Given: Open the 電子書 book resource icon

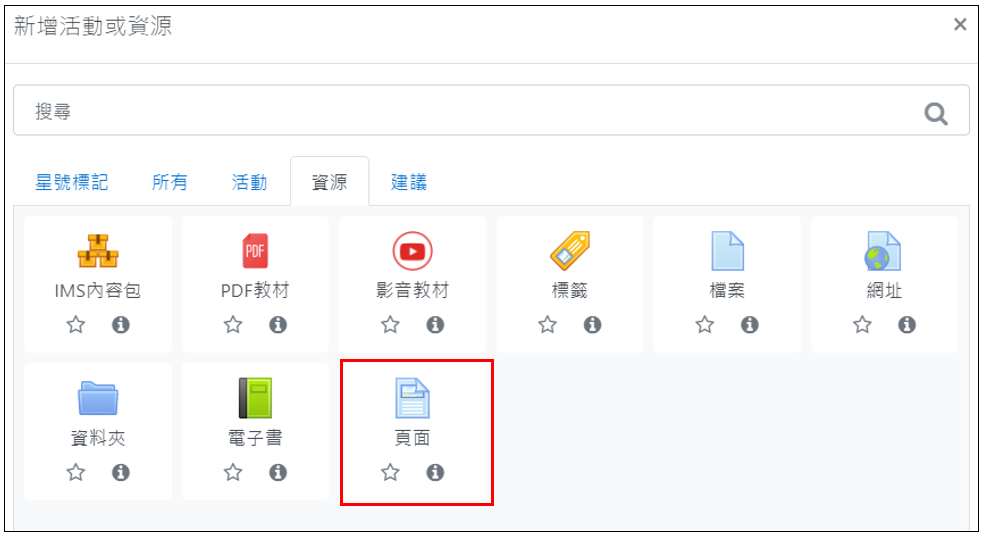Looking at the screenshot, I should point(255,398).
